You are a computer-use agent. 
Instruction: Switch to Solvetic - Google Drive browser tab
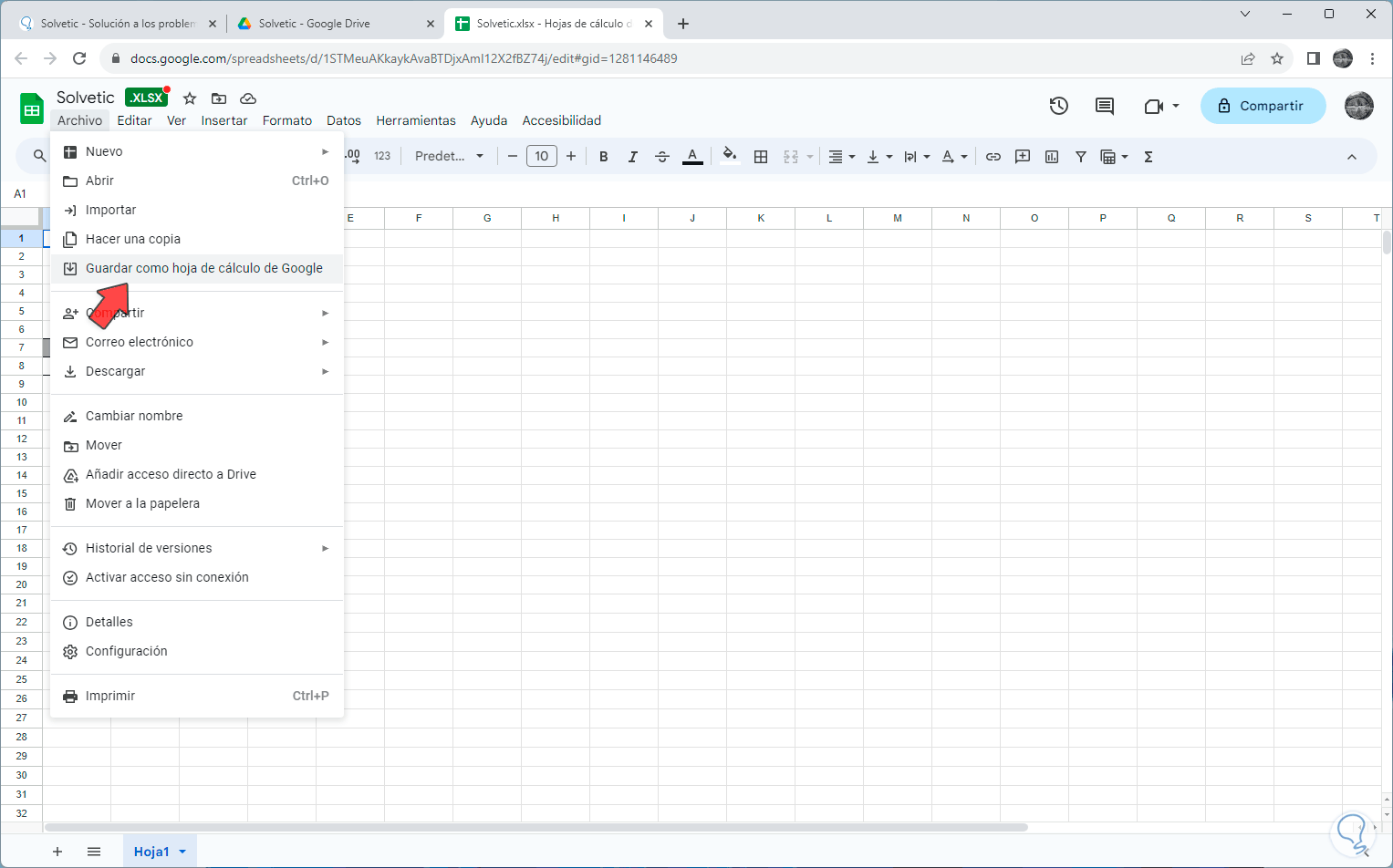tap(334, 24)
